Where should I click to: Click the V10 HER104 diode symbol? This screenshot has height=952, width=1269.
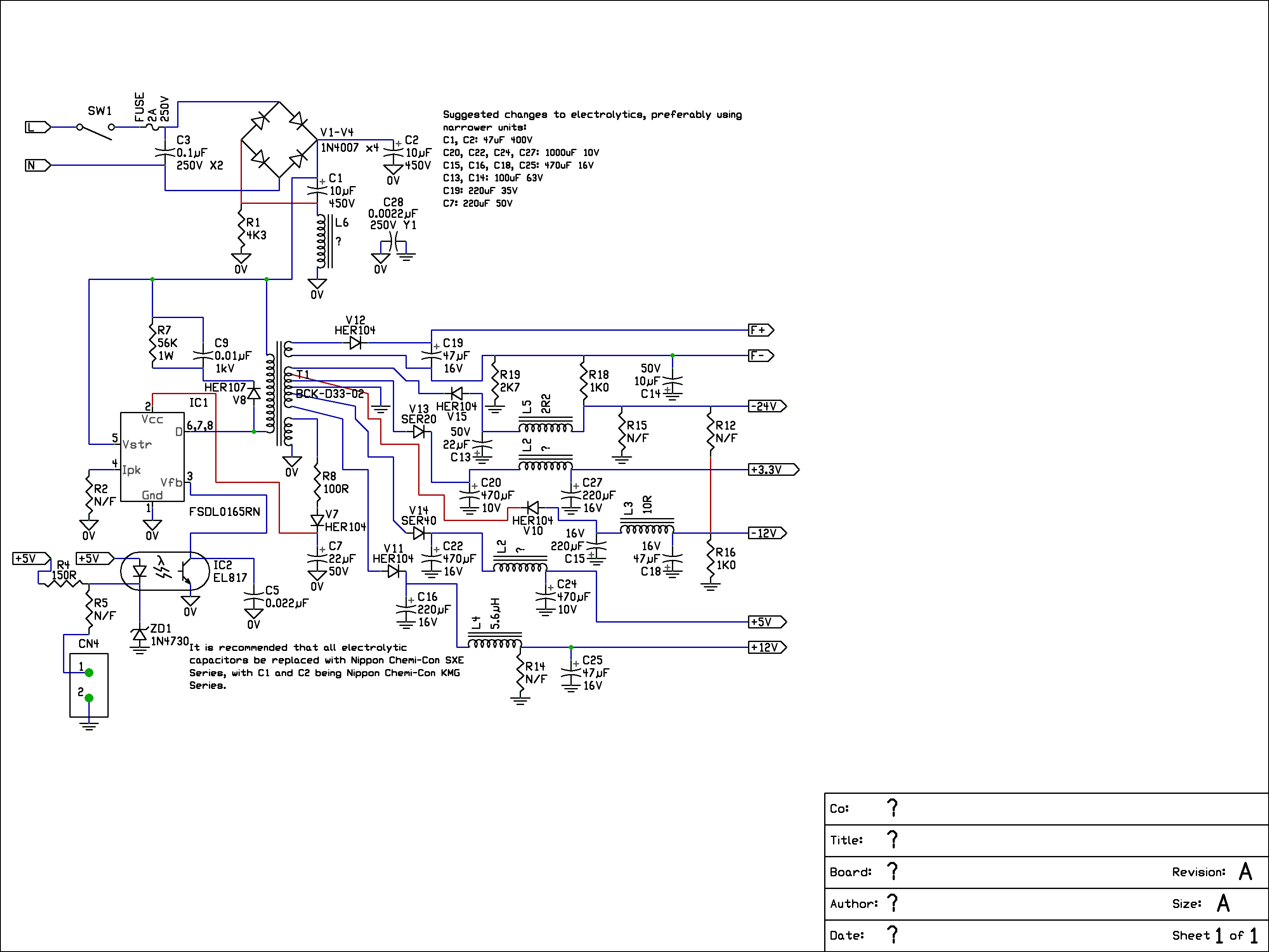[x=533, y=508]
